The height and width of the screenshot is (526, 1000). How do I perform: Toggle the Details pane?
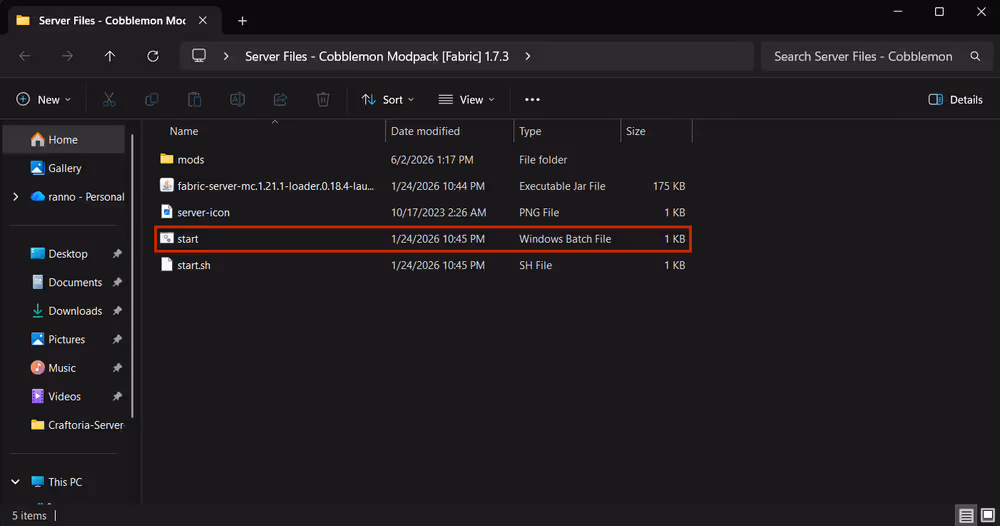coord(955,99)
